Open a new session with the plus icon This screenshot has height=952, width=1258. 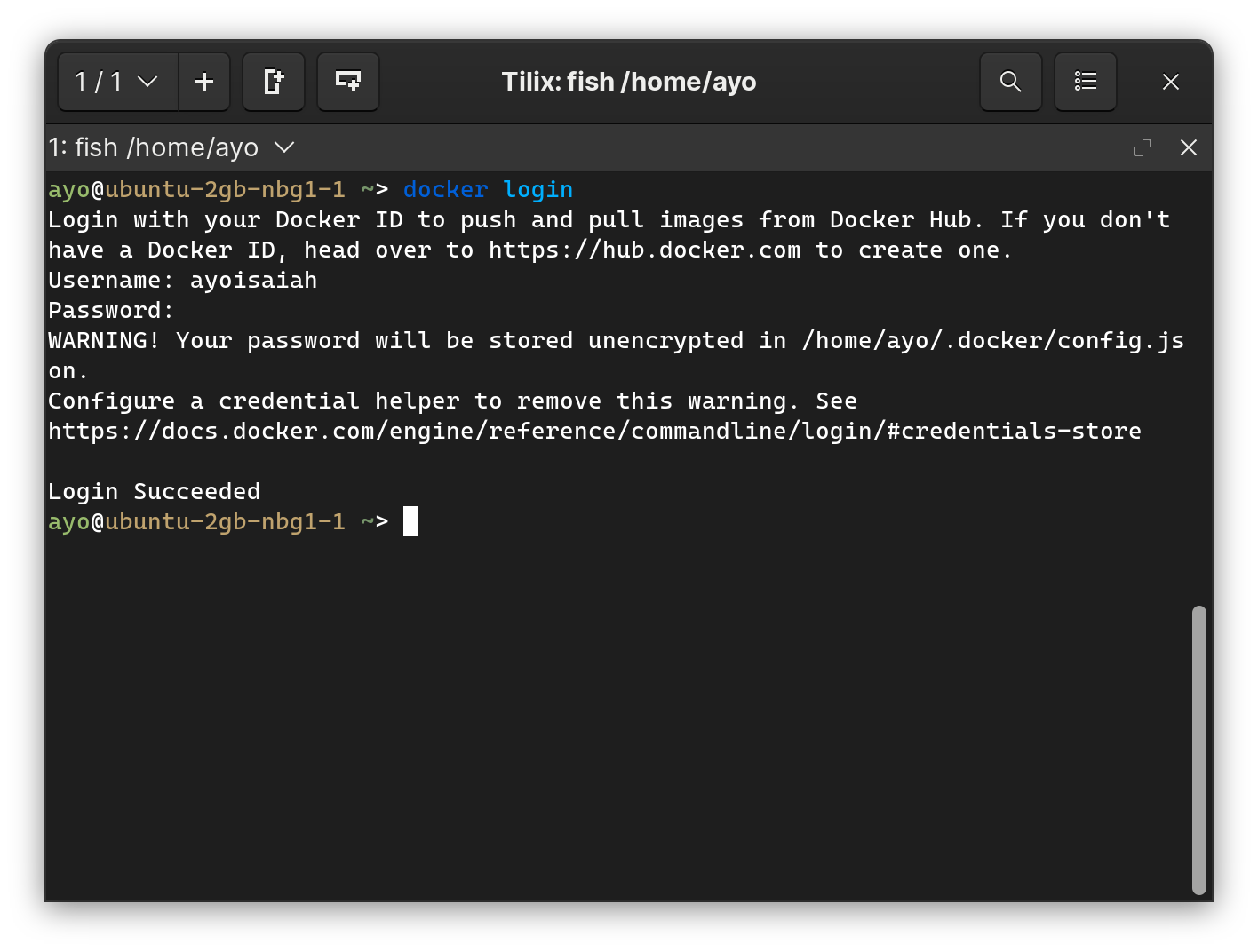[x=204, y=82]
